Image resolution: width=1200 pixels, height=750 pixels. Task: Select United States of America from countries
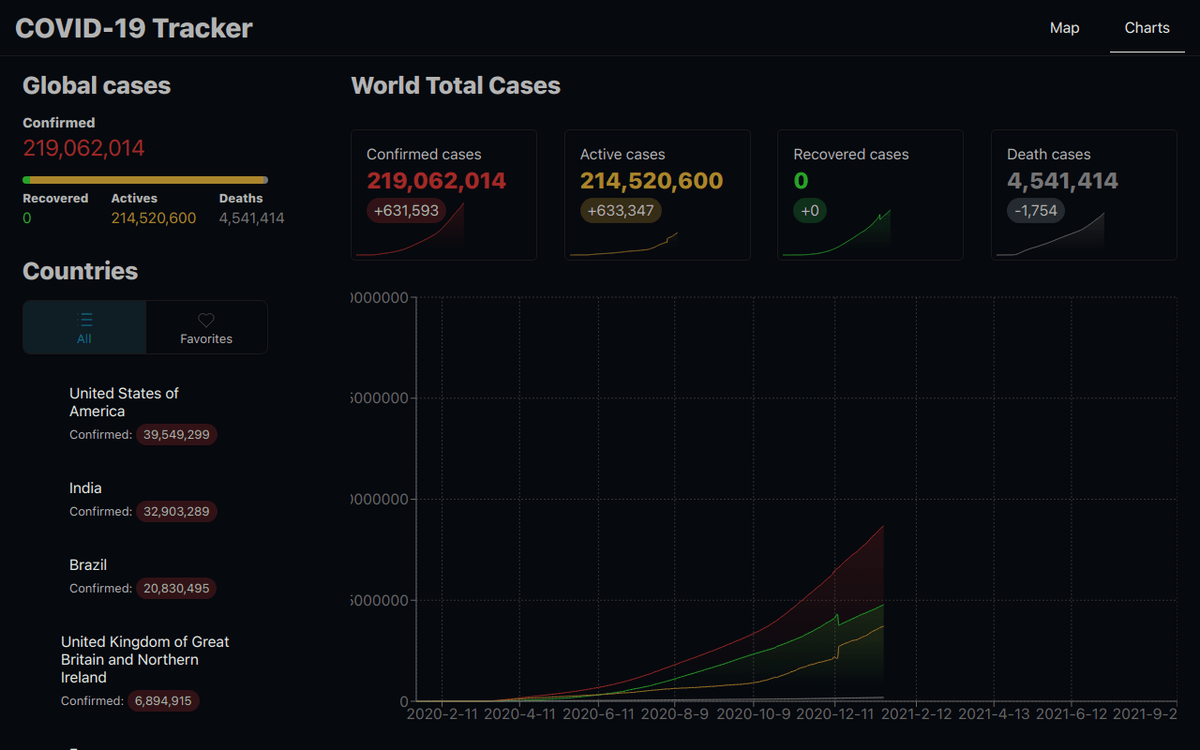[124, 402]
